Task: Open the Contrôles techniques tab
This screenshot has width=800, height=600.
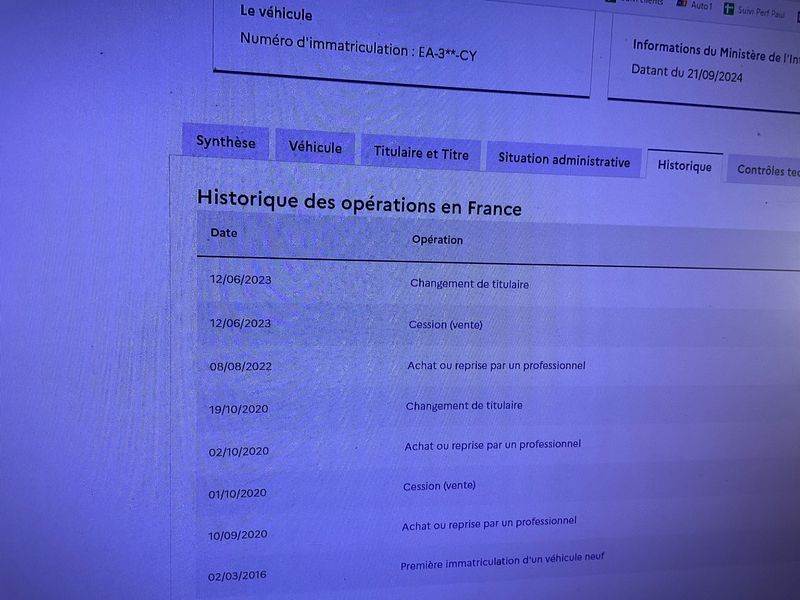Action: coord(765,170)
